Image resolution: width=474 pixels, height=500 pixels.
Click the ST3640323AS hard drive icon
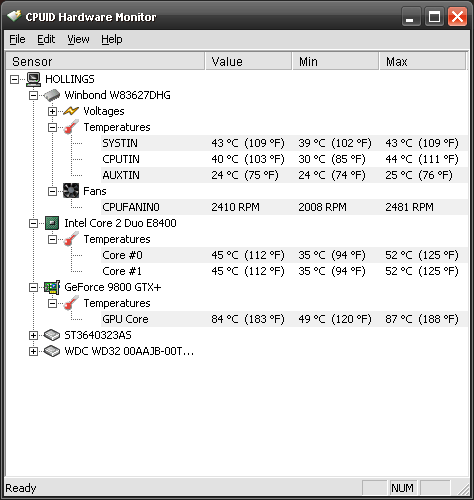[x=52, y=335]
